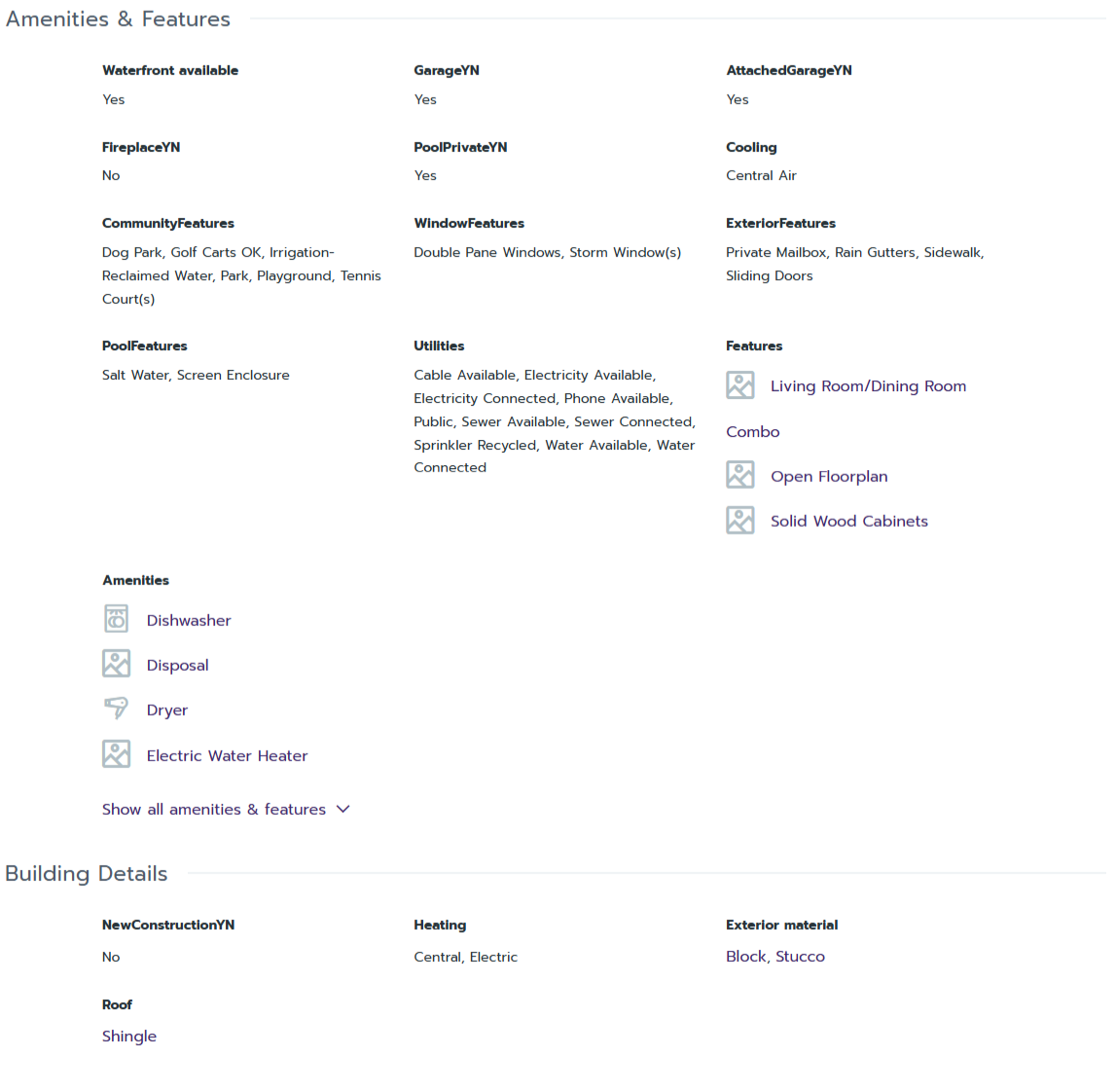This screenshot has width=1116, height=1092.
Task: Expand Show all amenities & features
Action: coord(214,810)
